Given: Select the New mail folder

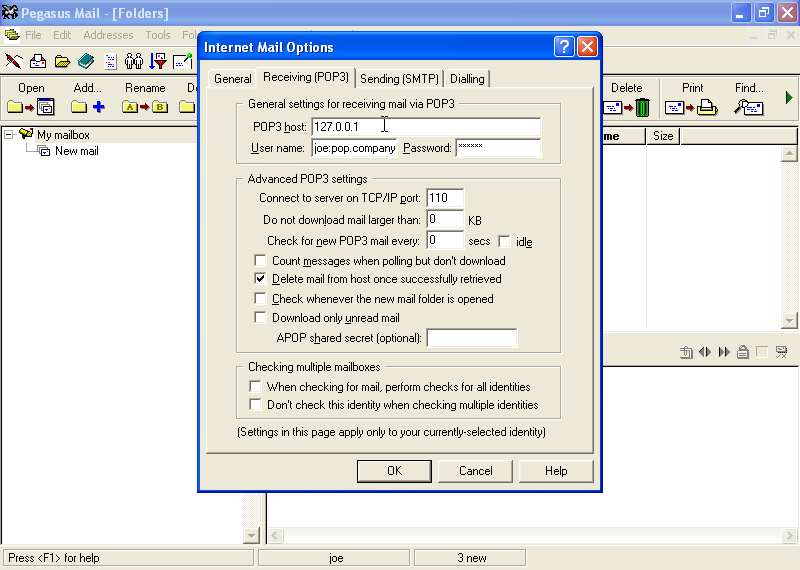Looking at the screenshot, I should click(x=77, y=151).
